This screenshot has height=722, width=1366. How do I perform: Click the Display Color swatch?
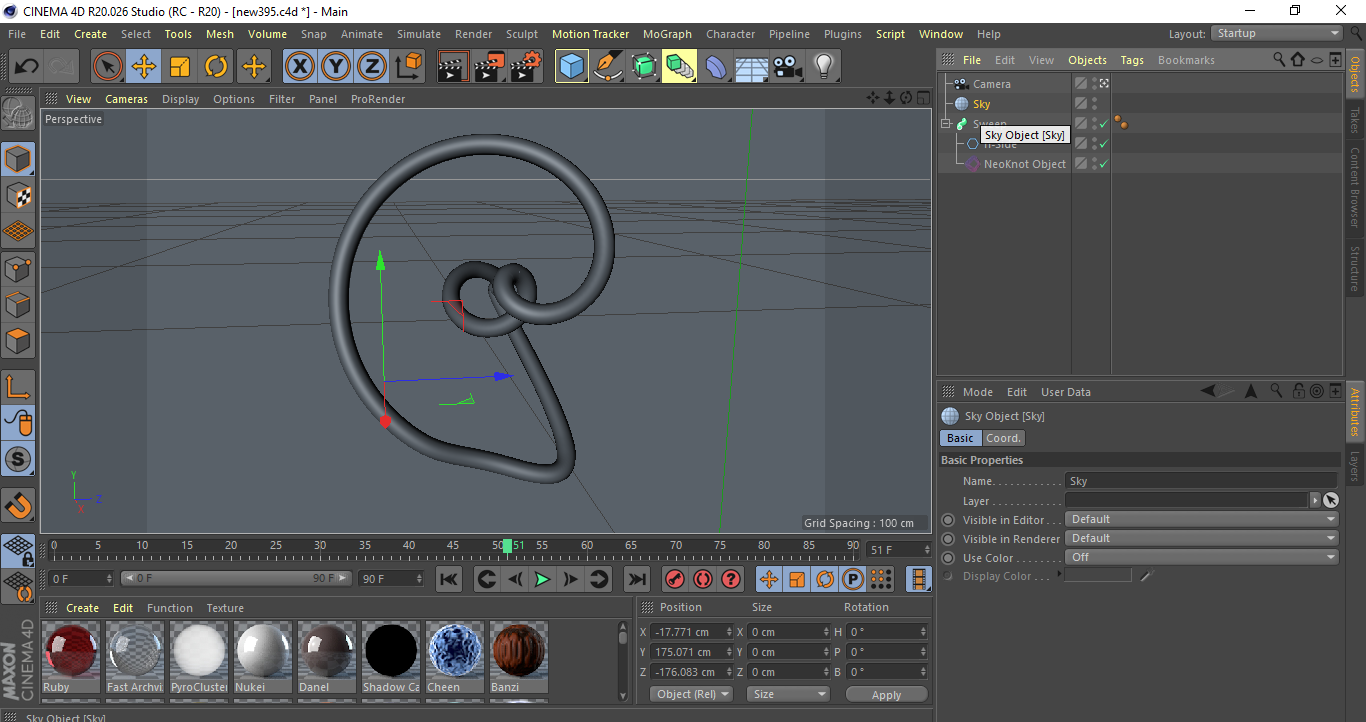[x=1098, y=576]
